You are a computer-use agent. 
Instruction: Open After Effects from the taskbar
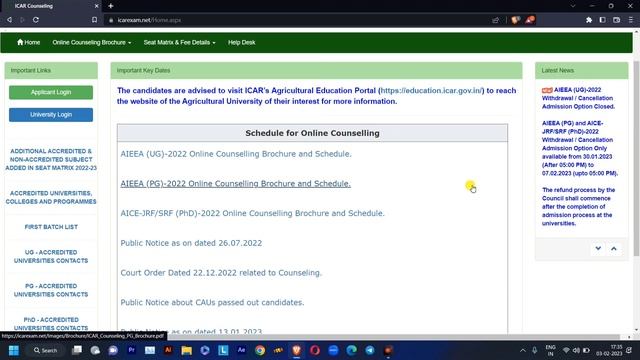(x=241, y=350)
